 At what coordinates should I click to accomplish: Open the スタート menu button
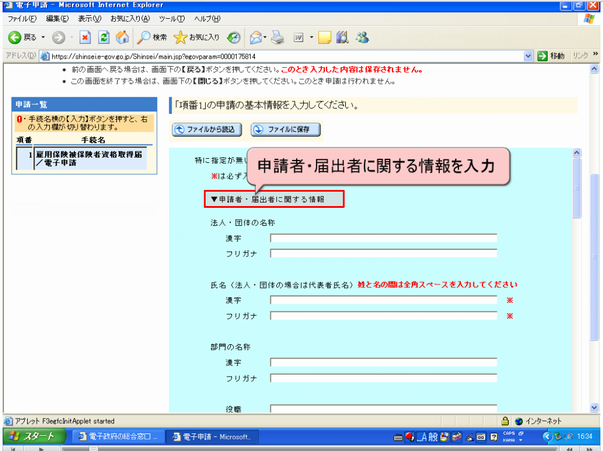tap(34, 436)
